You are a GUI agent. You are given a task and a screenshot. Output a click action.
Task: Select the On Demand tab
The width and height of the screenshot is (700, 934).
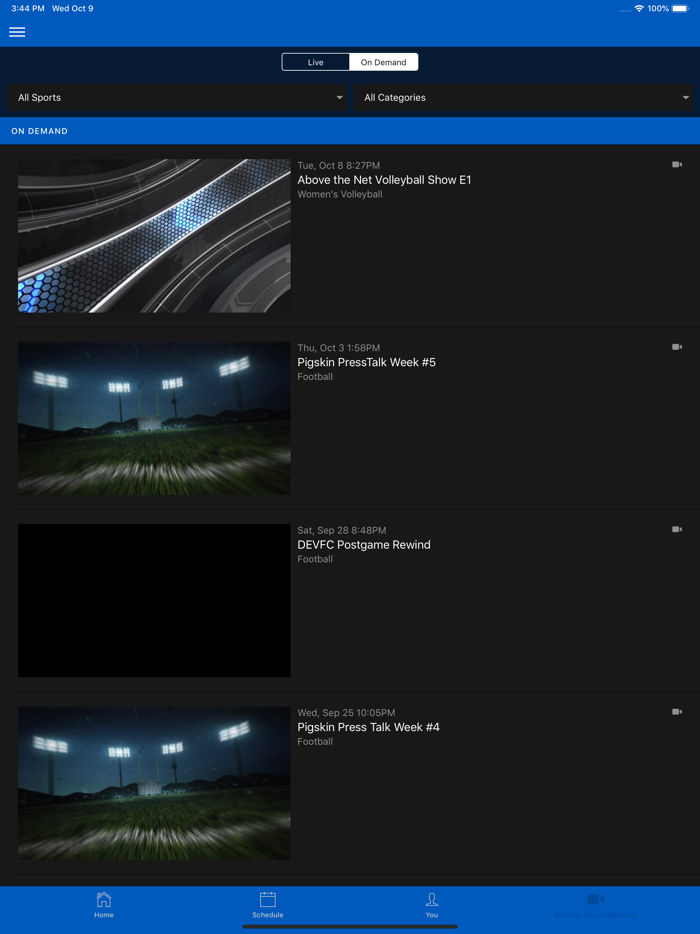383,62
